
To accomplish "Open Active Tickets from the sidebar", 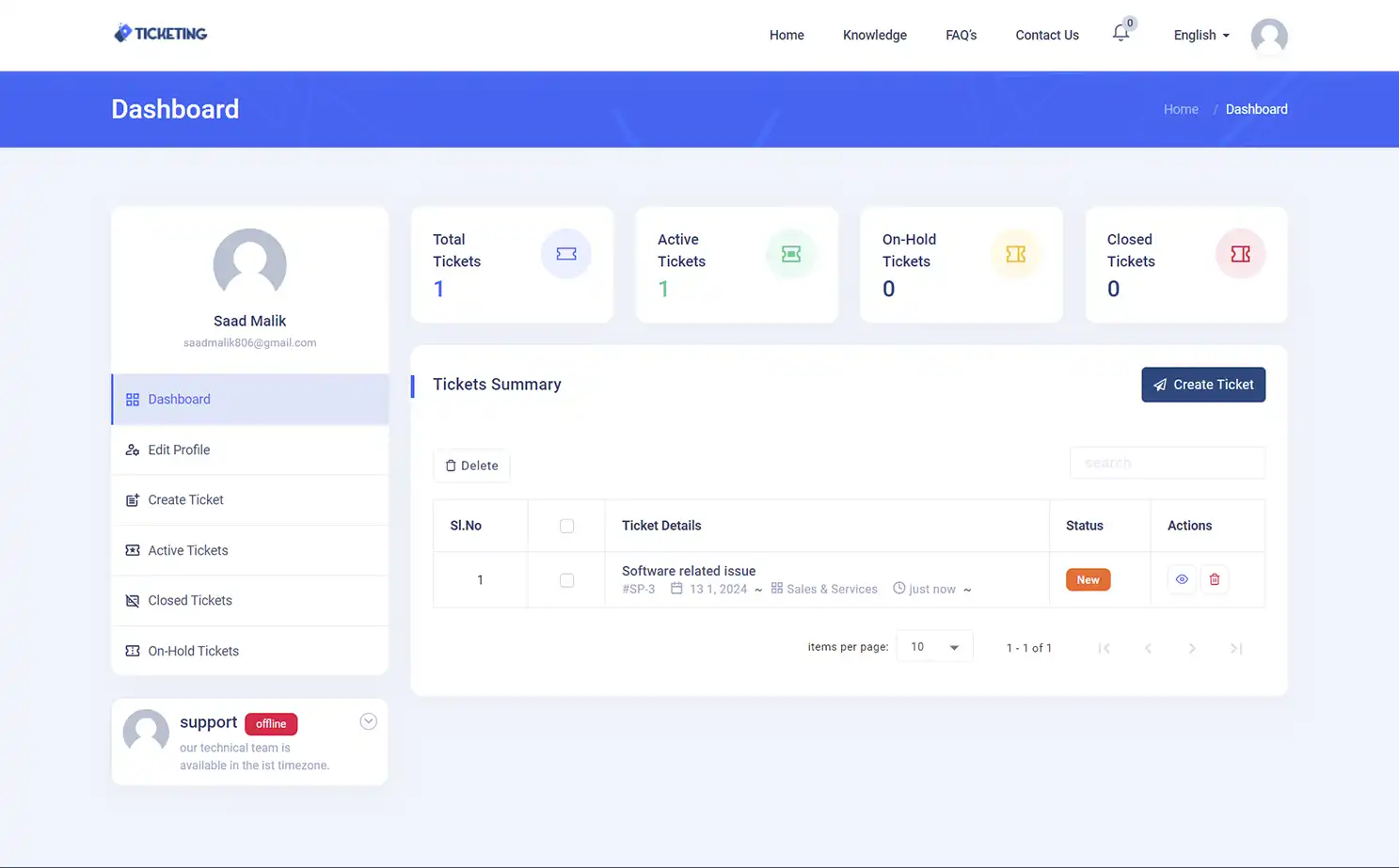I will [x=187, y=550].
